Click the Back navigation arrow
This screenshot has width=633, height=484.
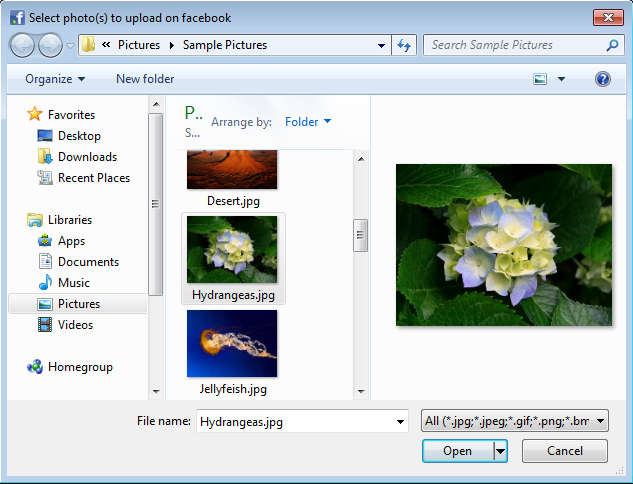(22, 45)
